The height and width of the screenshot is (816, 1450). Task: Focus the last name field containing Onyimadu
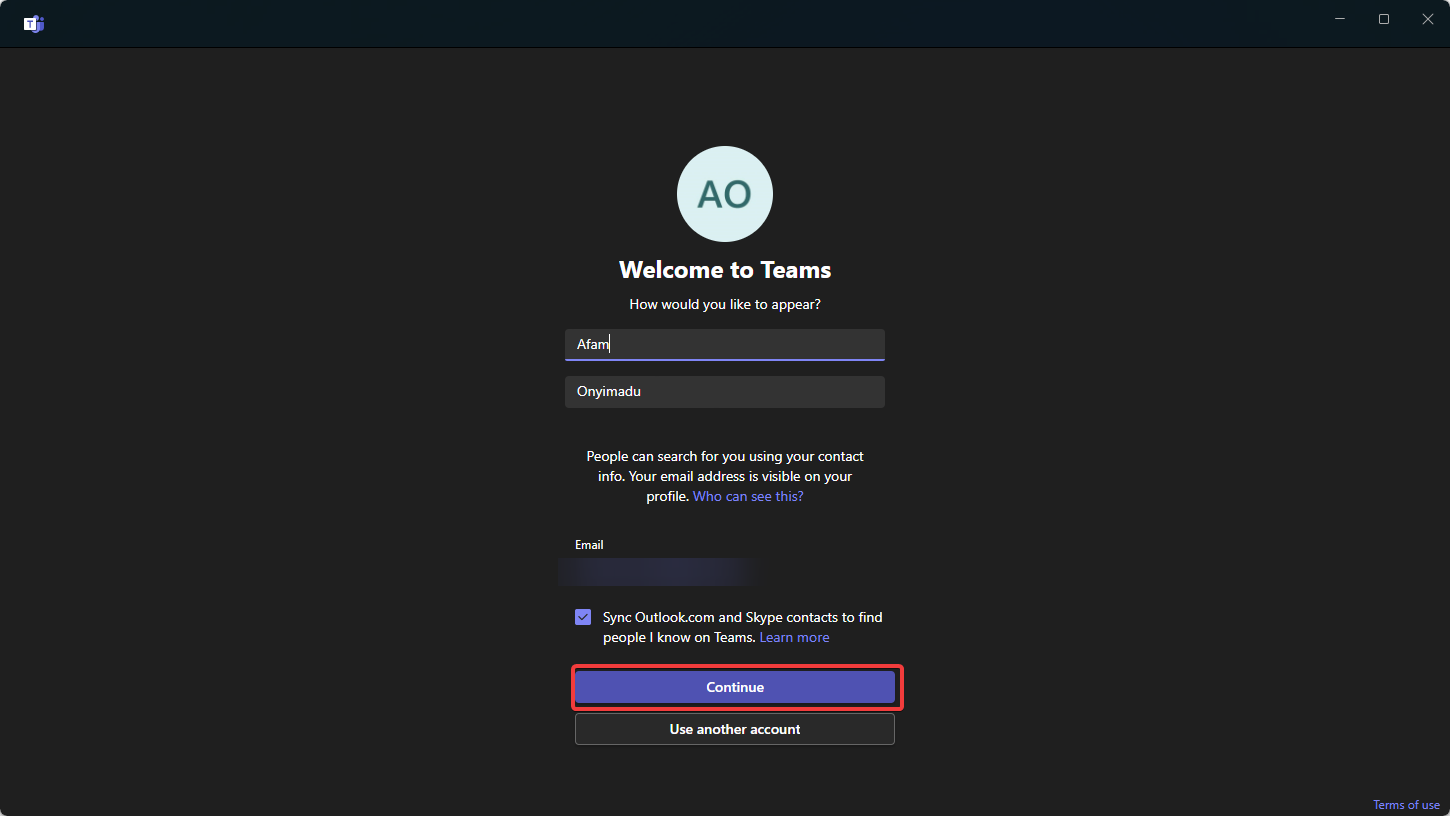(x=725, y=392)
